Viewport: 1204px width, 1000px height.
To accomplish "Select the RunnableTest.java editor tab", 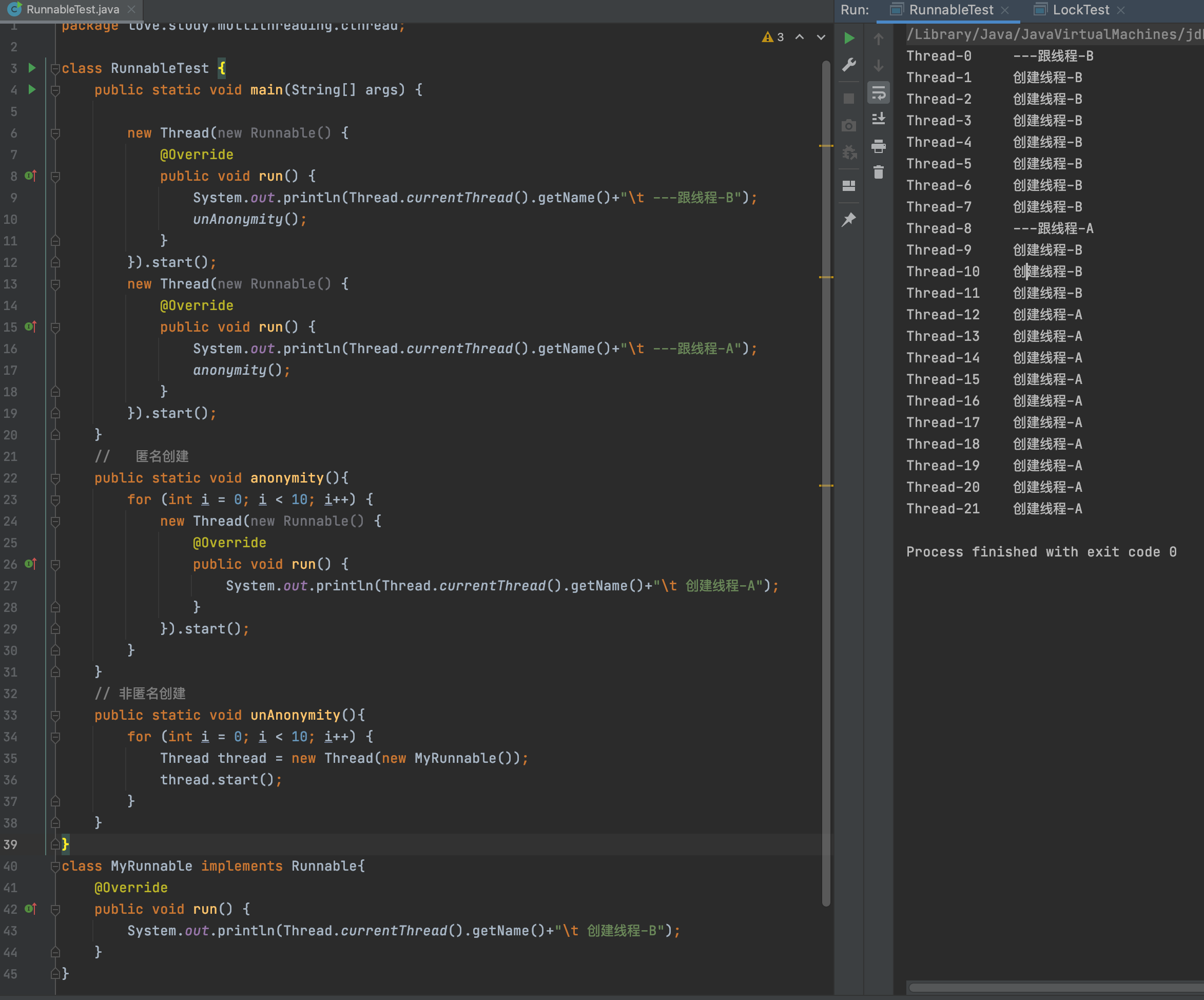I will point(72,10).
